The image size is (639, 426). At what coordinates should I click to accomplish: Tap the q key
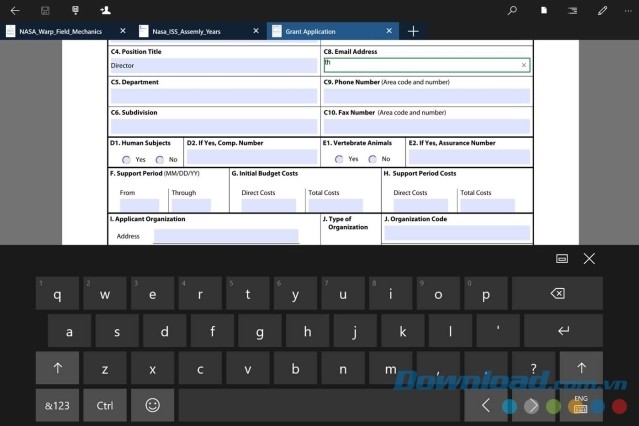click(x=57, y=294)
